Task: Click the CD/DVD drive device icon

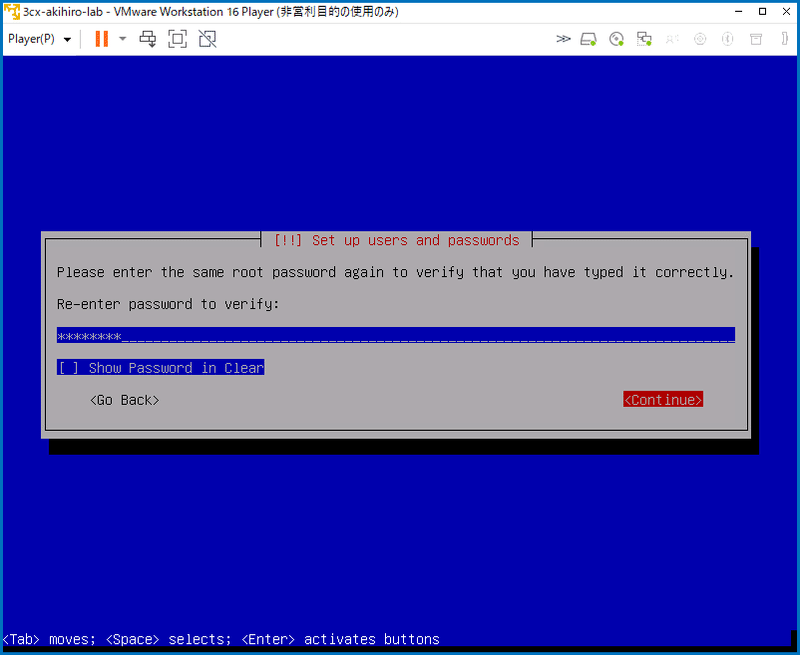Action: pos(616,39)
